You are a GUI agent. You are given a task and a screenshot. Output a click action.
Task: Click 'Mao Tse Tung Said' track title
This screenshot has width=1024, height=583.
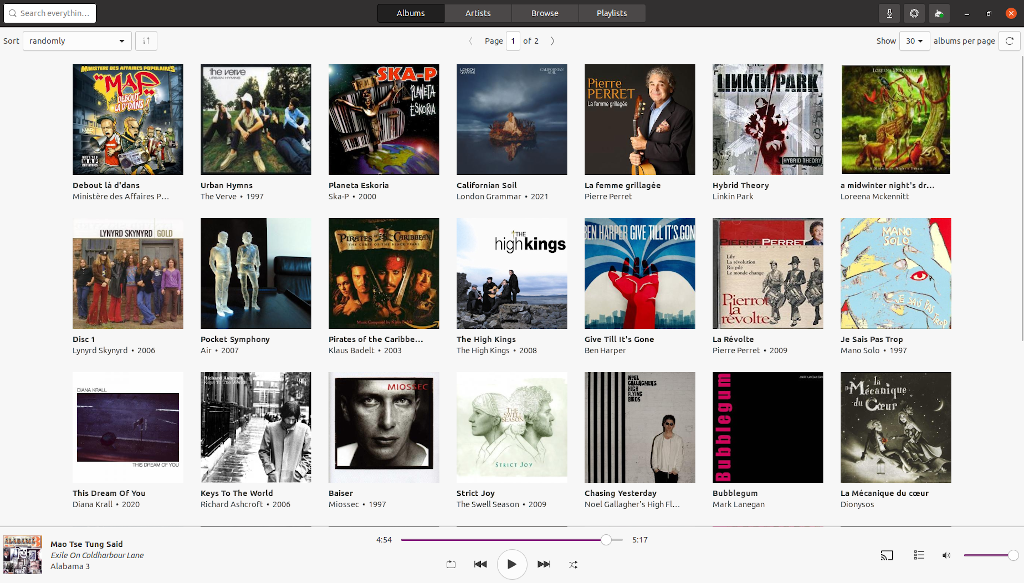pos(86,544)
